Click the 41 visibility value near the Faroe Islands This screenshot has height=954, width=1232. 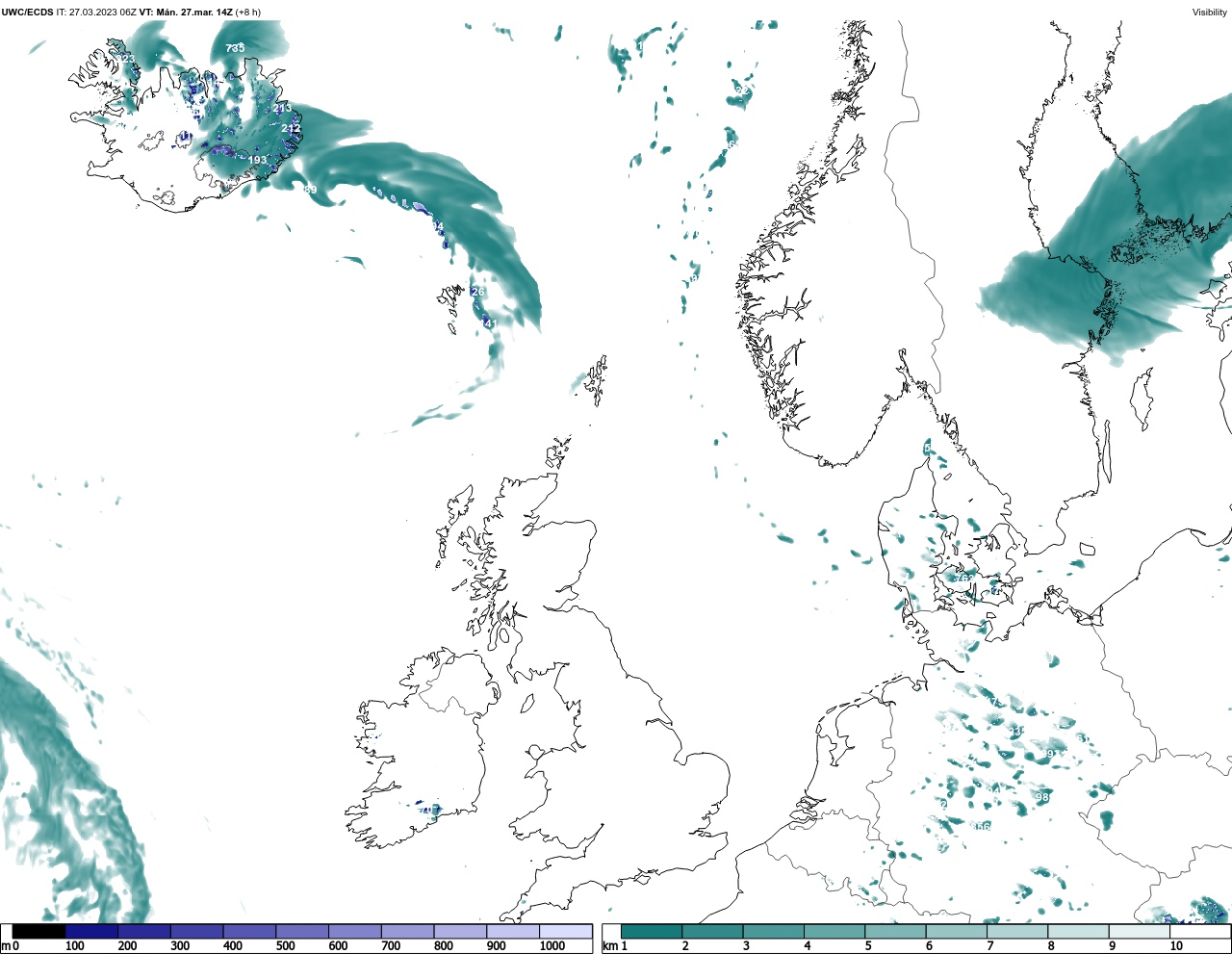coord(490,323)
